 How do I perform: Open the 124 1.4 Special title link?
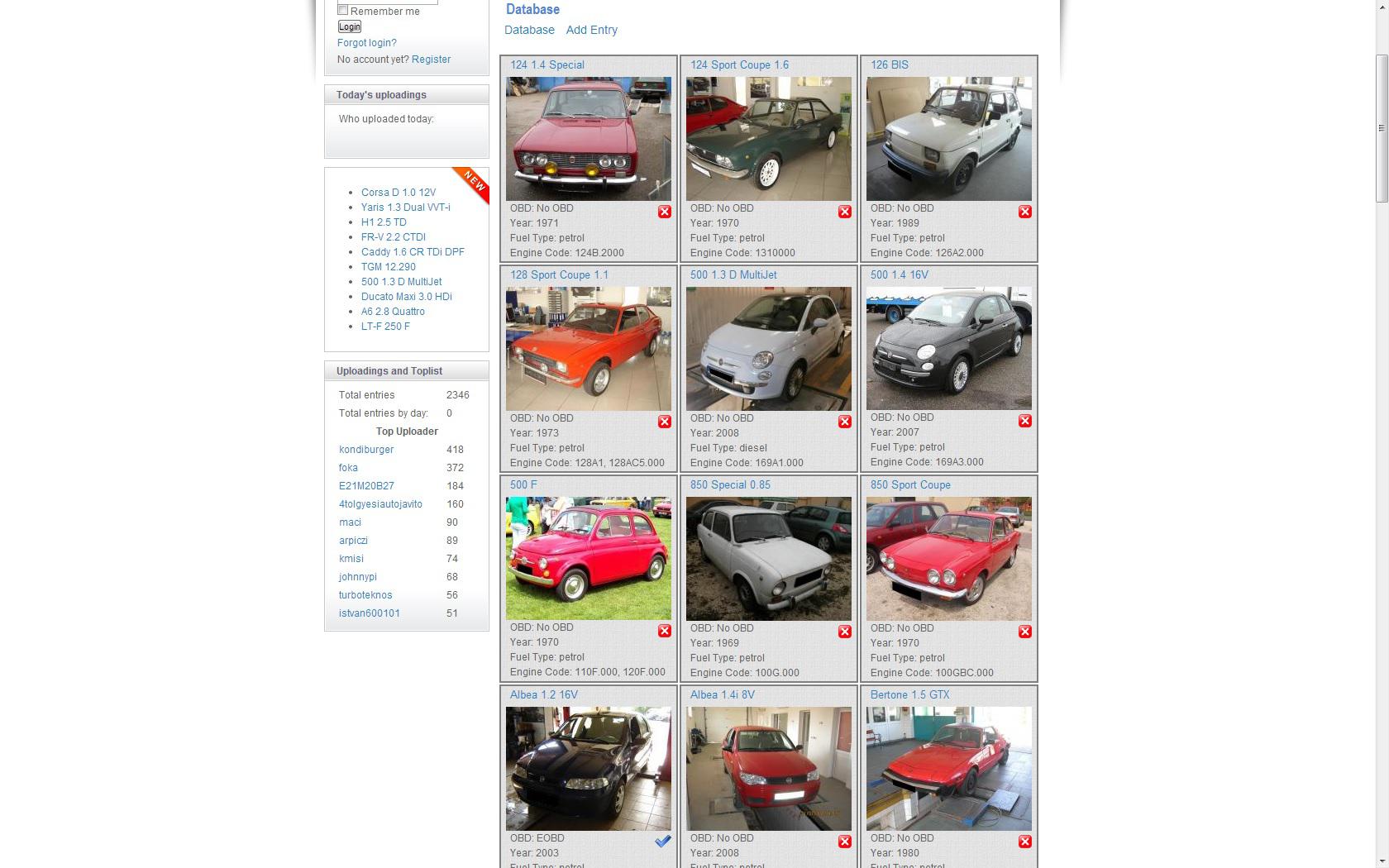click(x=547, y=64)
